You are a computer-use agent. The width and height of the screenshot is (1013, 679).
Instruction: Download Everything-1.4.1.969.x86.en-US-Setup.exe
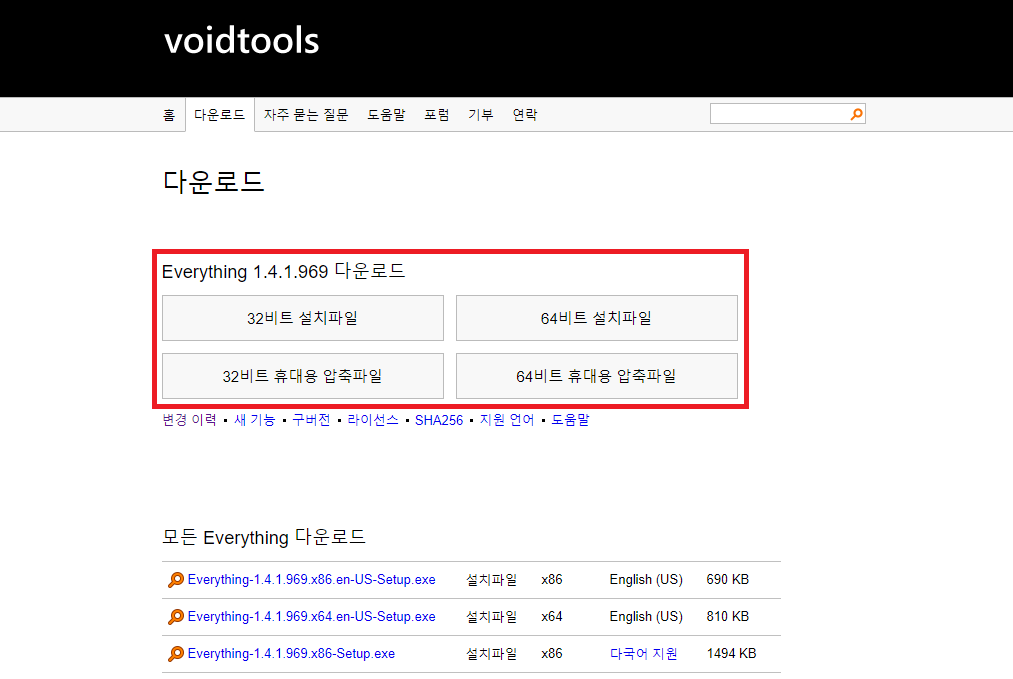pos(311,580)
